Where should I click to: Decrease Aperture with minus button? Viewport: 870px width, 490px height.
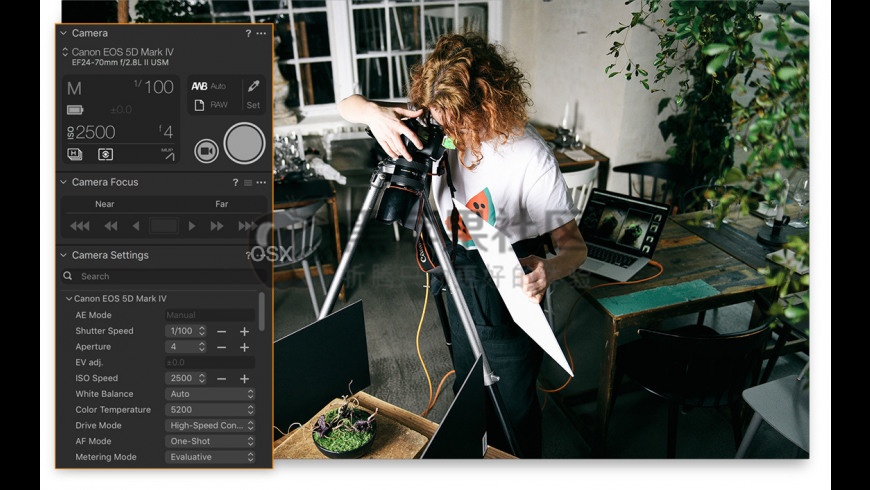221,347
